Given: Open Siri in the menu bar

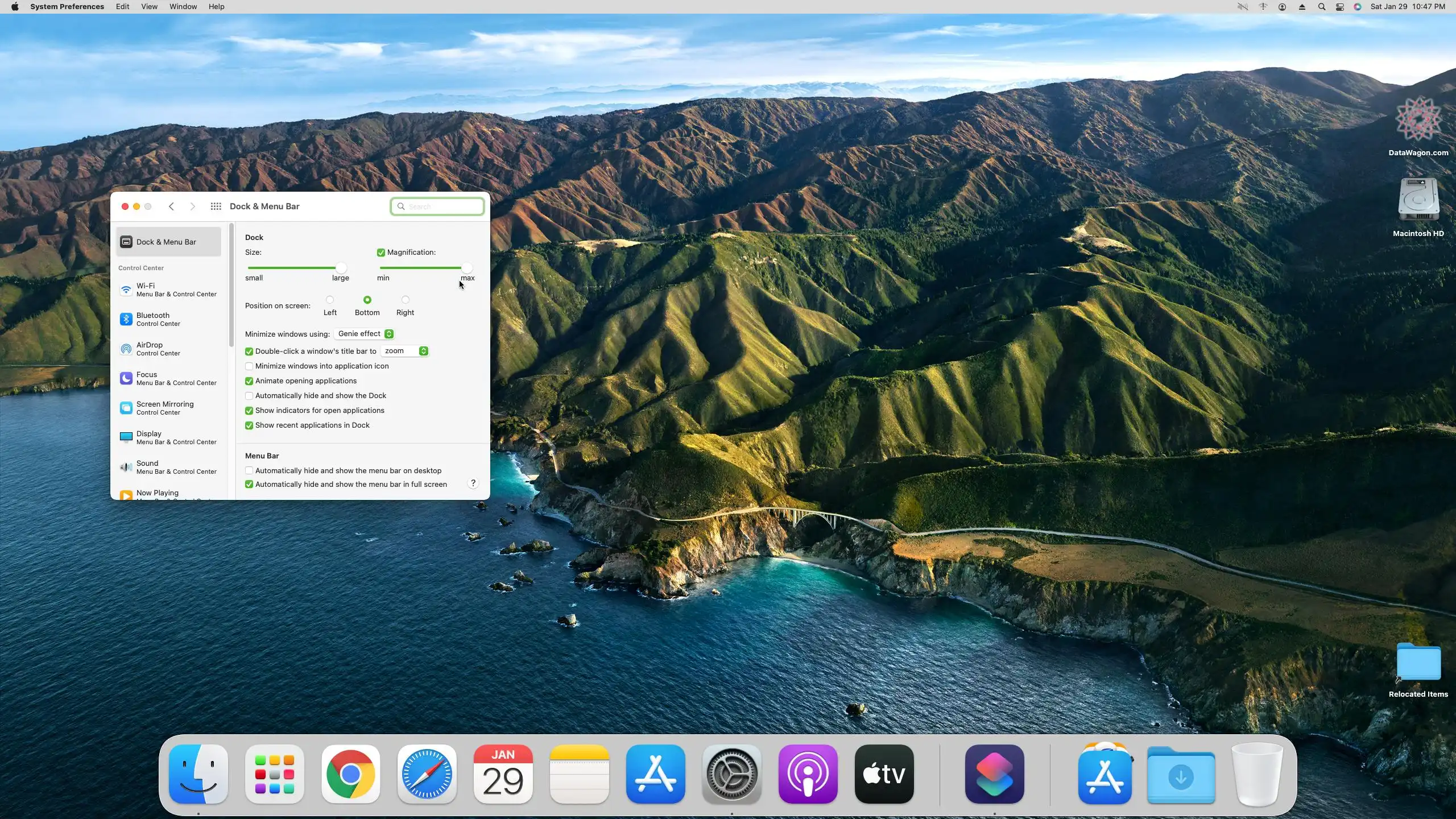Looking at the screenshot, I should click(x=1358, y=7).
